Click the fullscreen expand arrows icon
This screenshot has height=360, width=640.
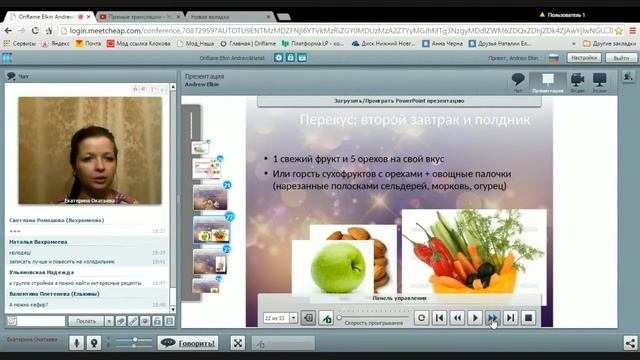(238, 343)
